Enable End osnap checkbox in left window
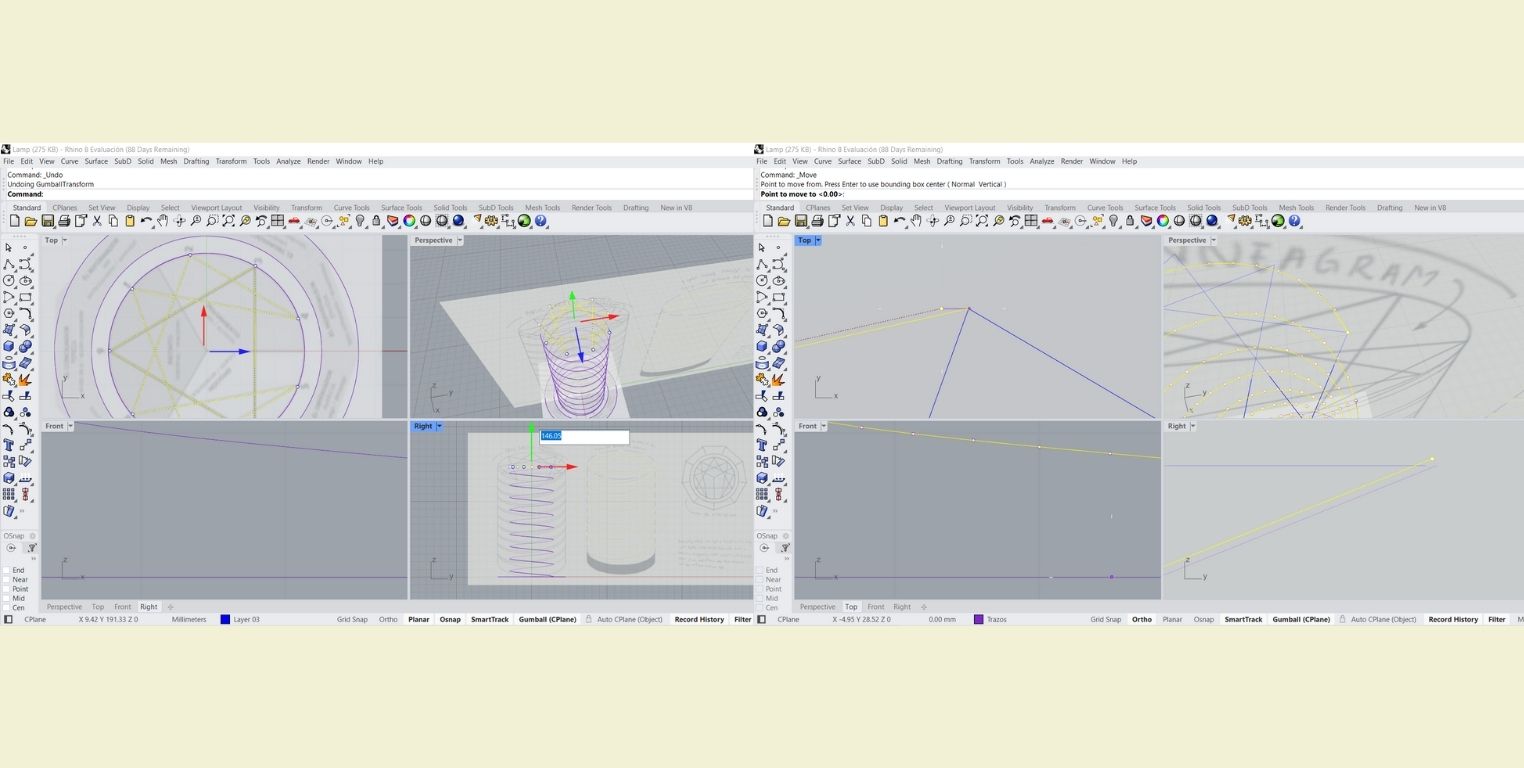1524x768 pixels. 6,570
